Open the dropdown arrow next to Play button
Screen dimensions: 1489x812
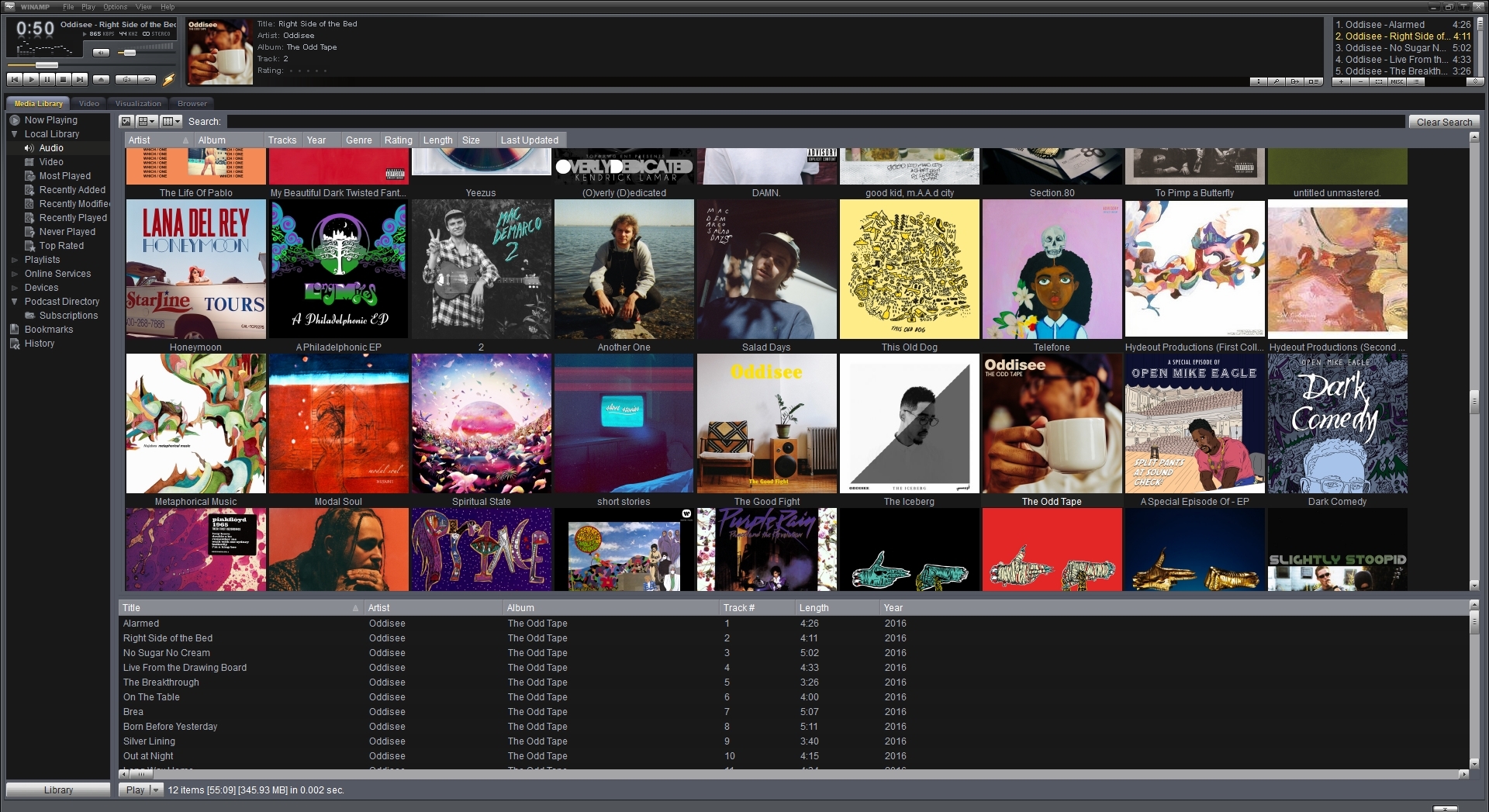(155, 790)
